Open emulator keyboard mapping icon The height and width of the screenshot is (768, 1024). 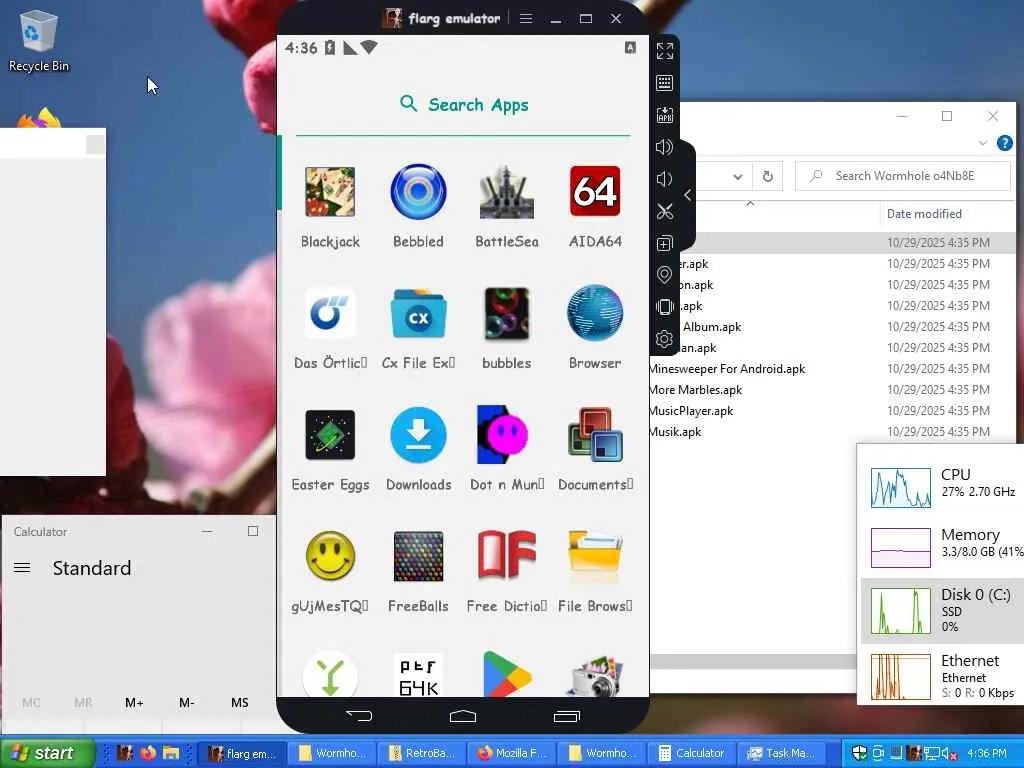coord(665,83)
